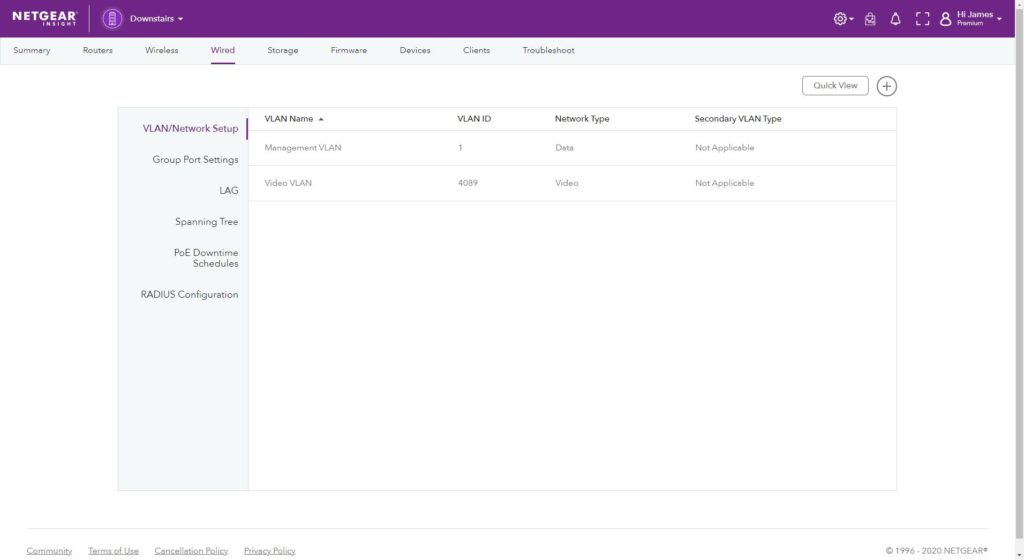The height and width of the screenshot is (560, 1024).
Task: Open RADIUS Configuration in sidebar
Action: coord(189,295)
